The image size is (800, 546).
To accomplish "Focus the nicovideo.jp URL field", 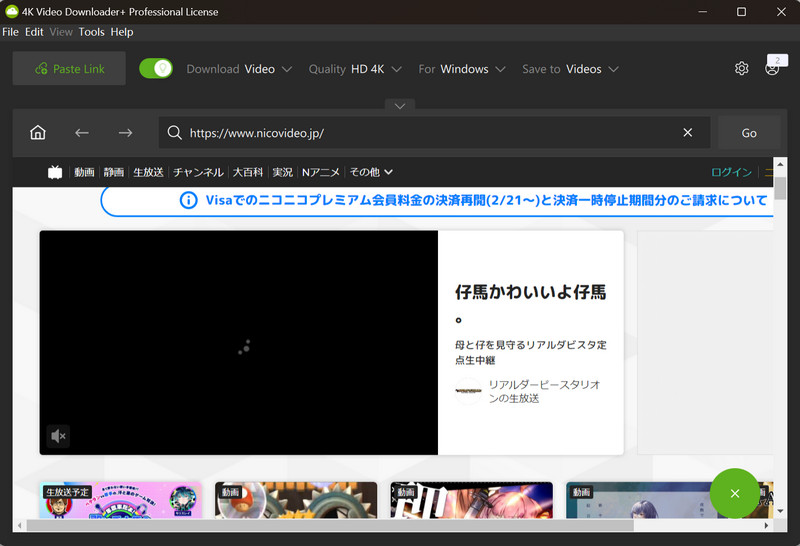I will (x=434, y=133).
